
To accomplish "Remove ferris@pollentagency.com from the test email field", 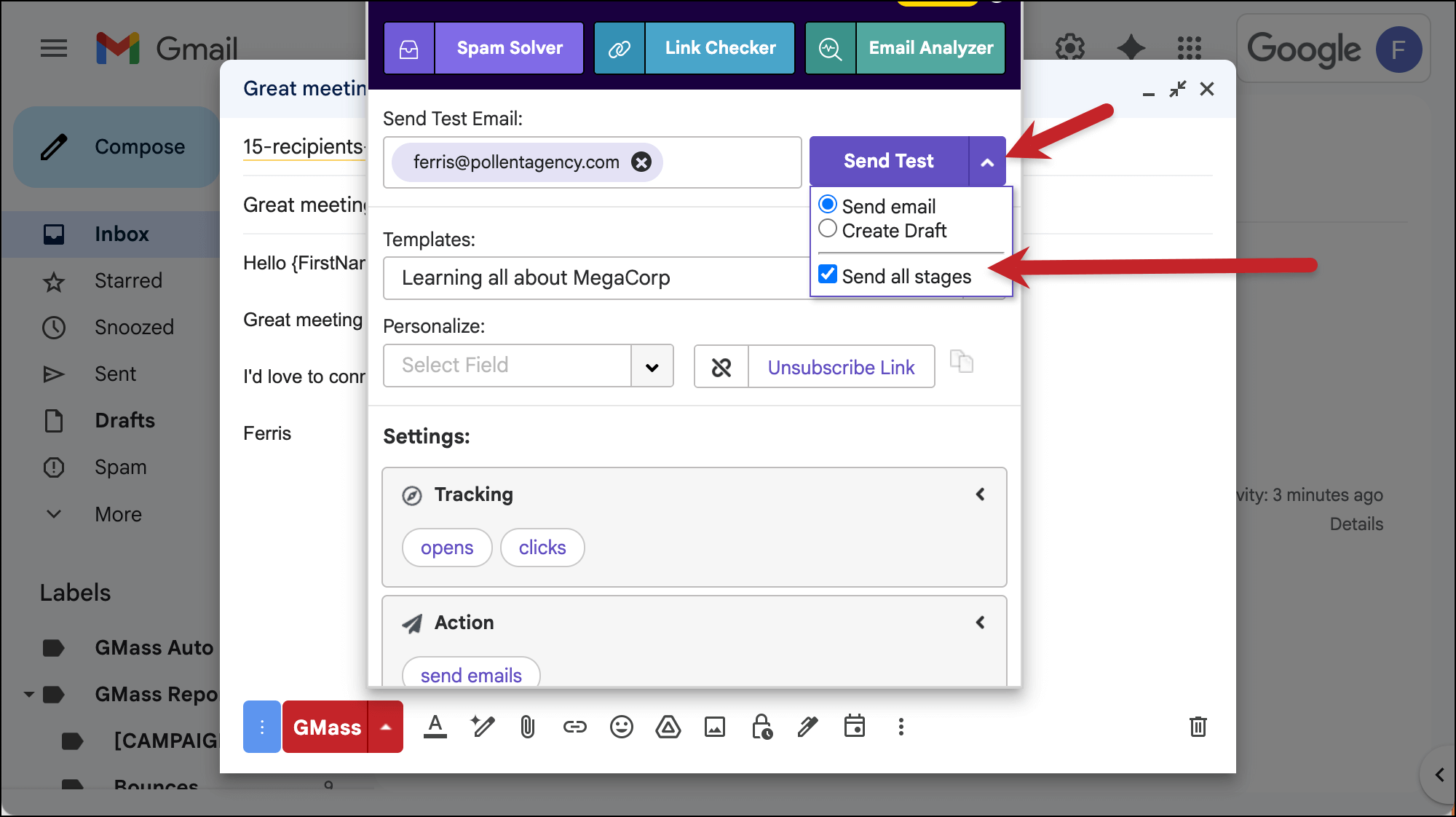I will [x=641, y=162].
